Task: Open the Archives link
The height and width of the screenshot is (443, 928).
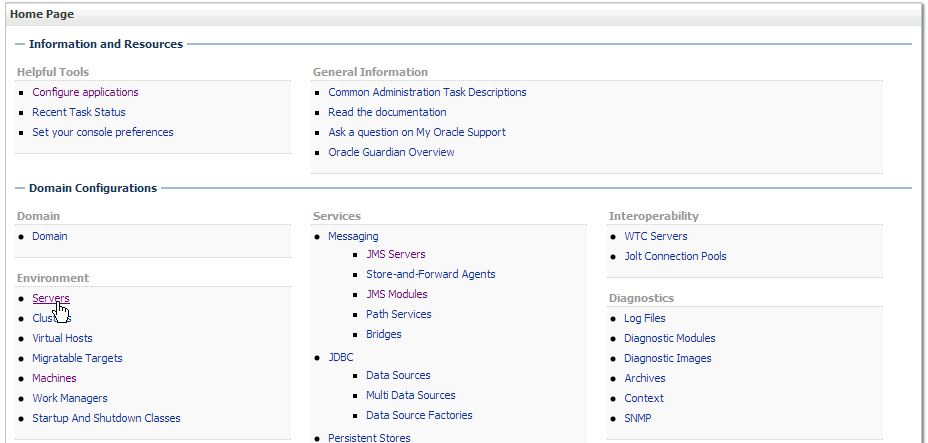Action: [645, 378]
